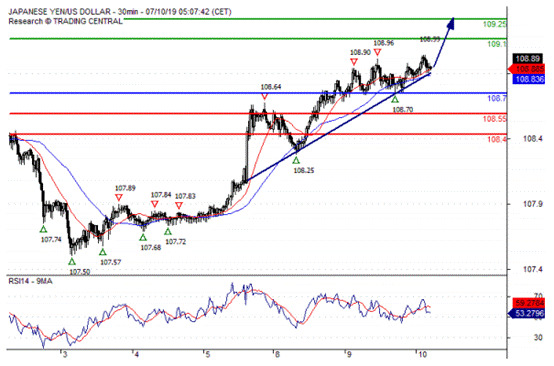554x366 pixels.
Task: Click the red 59.2784 RSI value tag
Action: pos(528,303)
